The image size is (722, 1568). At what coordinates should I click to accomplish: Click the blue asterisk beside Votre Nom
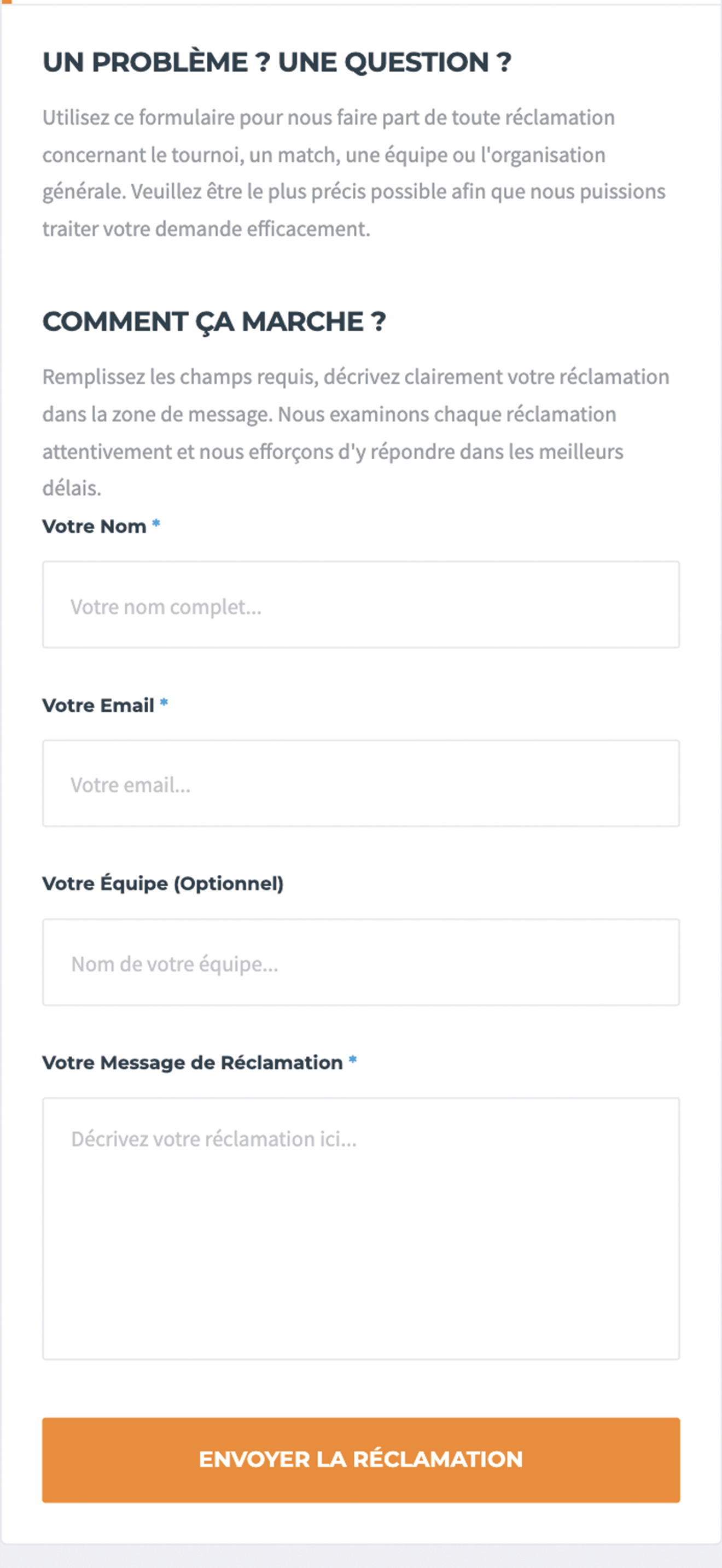coord(156,523)
